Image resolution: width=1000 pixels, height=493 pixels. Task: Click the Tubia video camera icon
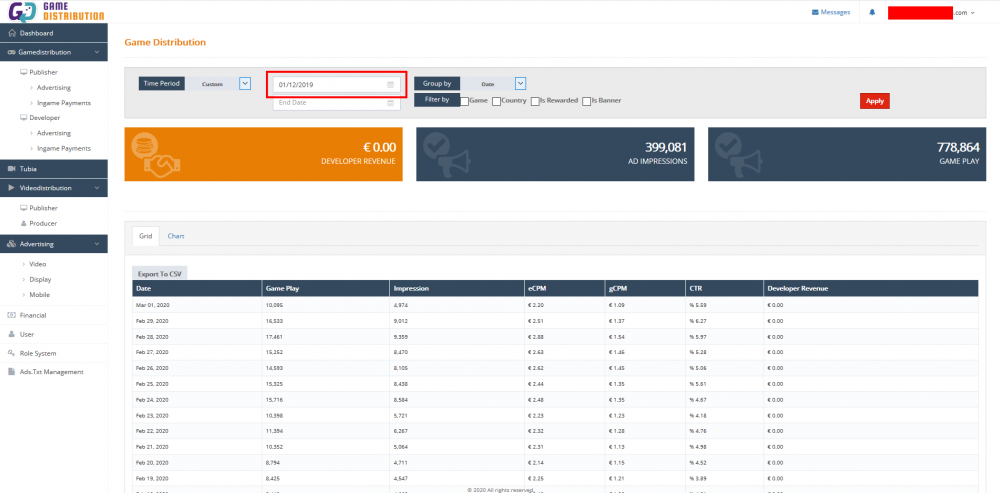(x=11, y=168)
